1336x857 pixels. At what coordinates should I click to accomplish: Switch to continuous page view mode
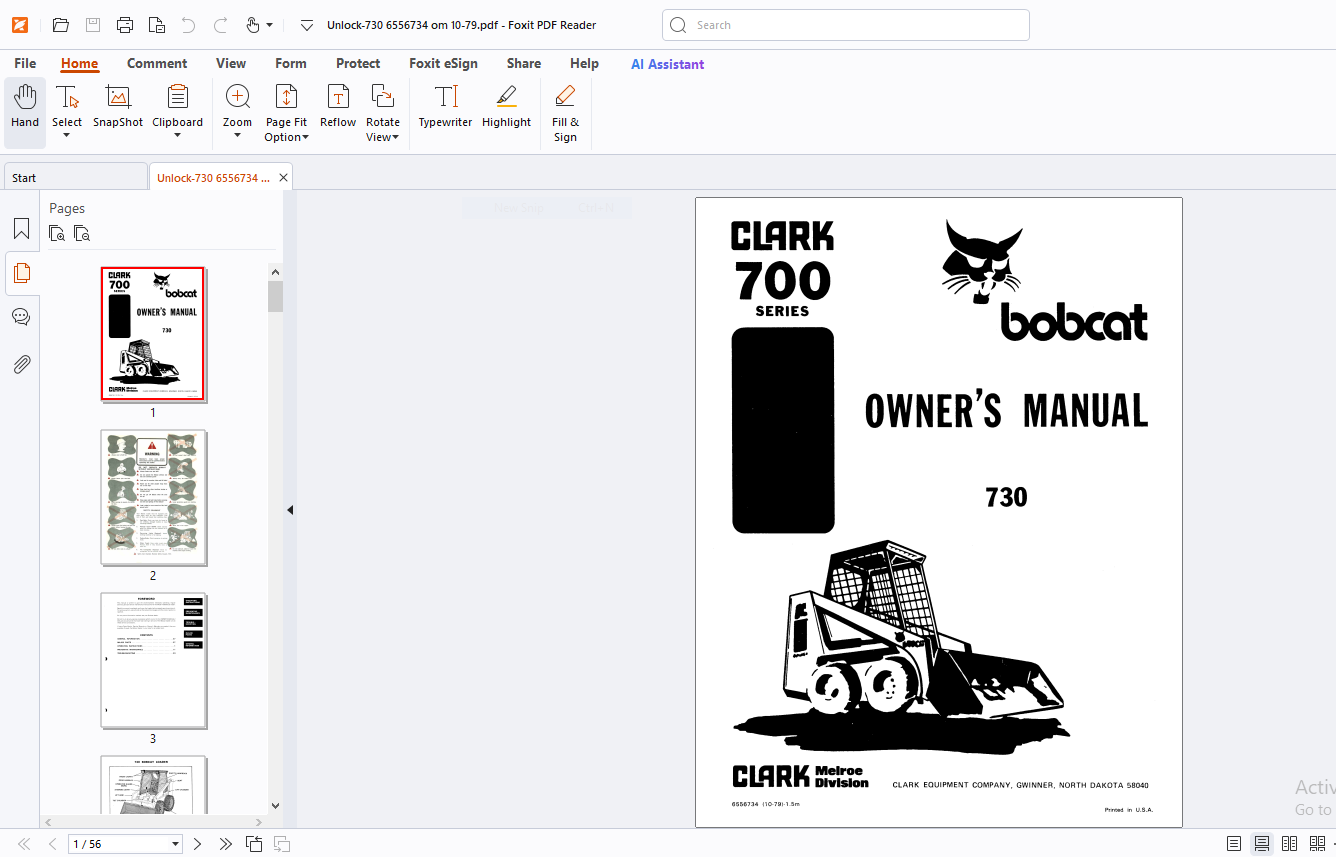pos(1262,844)
